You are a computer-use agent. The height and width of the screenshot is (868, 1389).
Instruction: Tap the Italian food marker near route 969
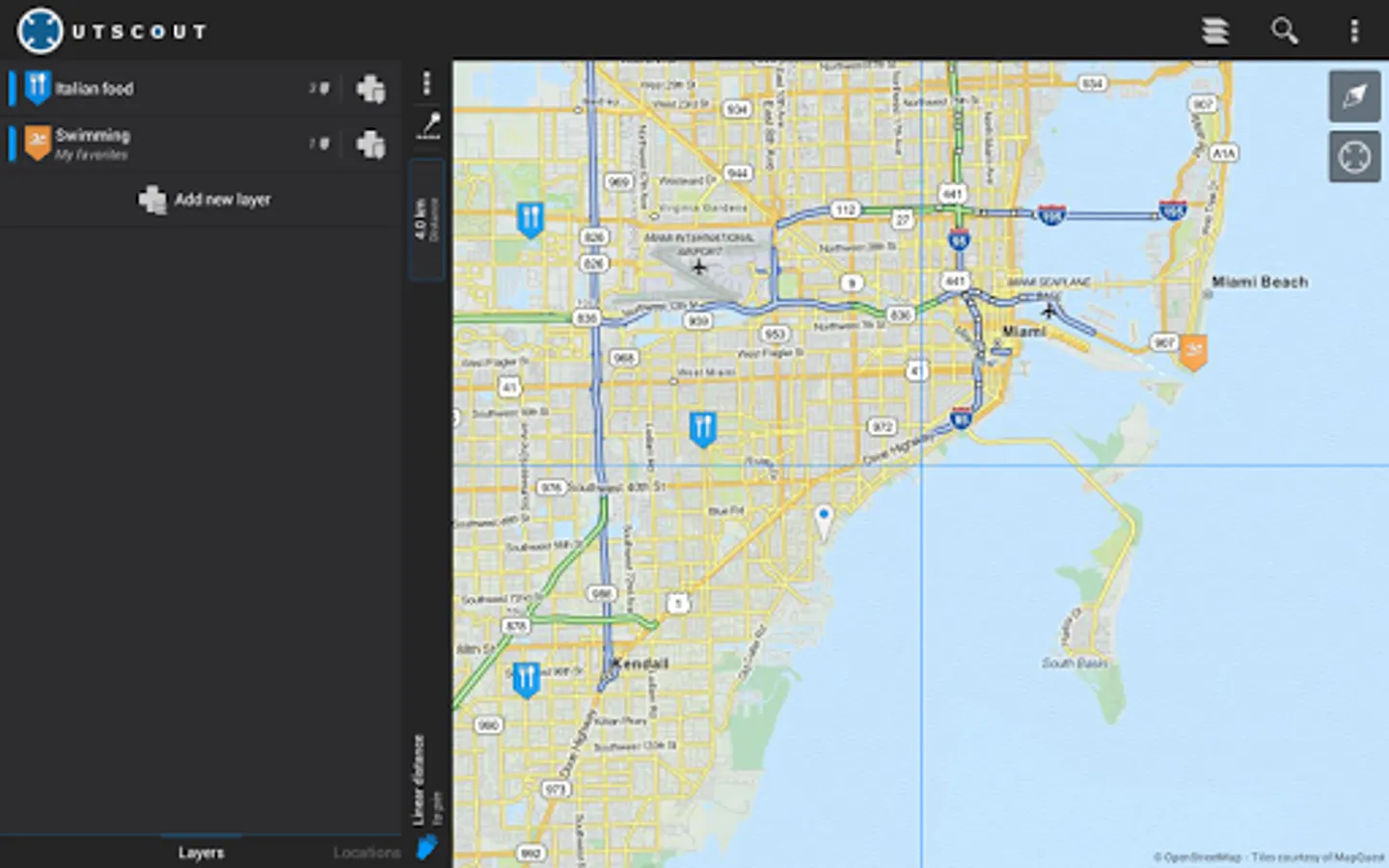[x=530, y=220]
